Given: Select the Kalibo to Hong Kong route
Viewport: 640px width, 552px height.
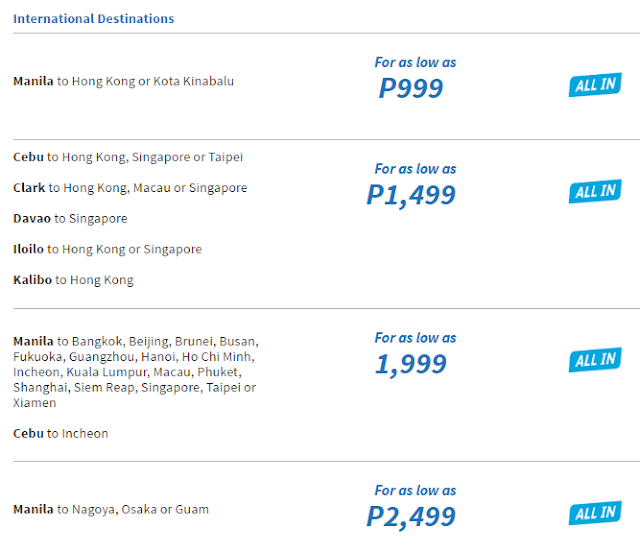Looking at the screenshot, I should pos(73,280).
